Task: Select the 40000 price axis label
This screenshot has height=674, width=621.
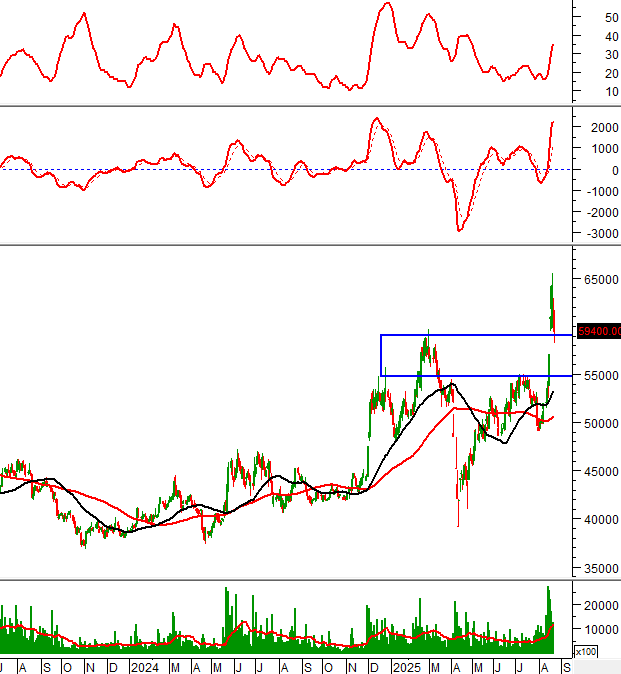Action: coord(601,520)
